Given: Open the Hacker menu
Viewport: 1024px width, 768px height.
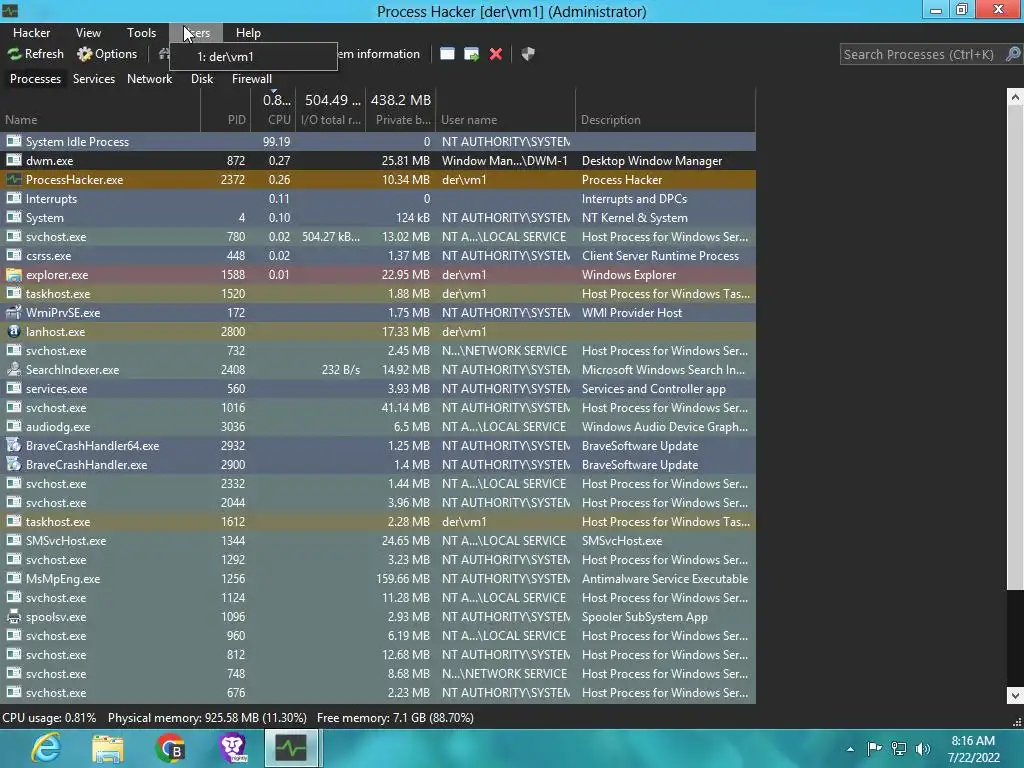Looking at the screenshot, I should coord(31,33).
